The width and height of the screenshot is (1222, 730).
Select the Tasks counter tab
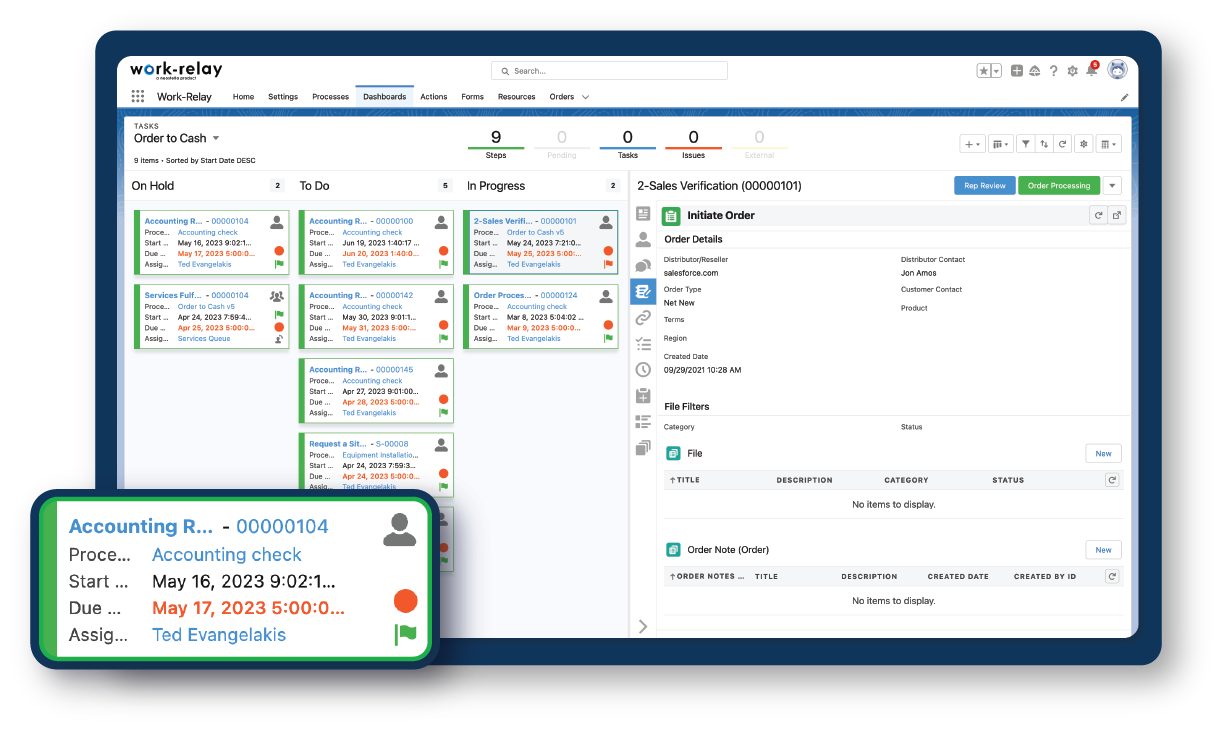627,143
